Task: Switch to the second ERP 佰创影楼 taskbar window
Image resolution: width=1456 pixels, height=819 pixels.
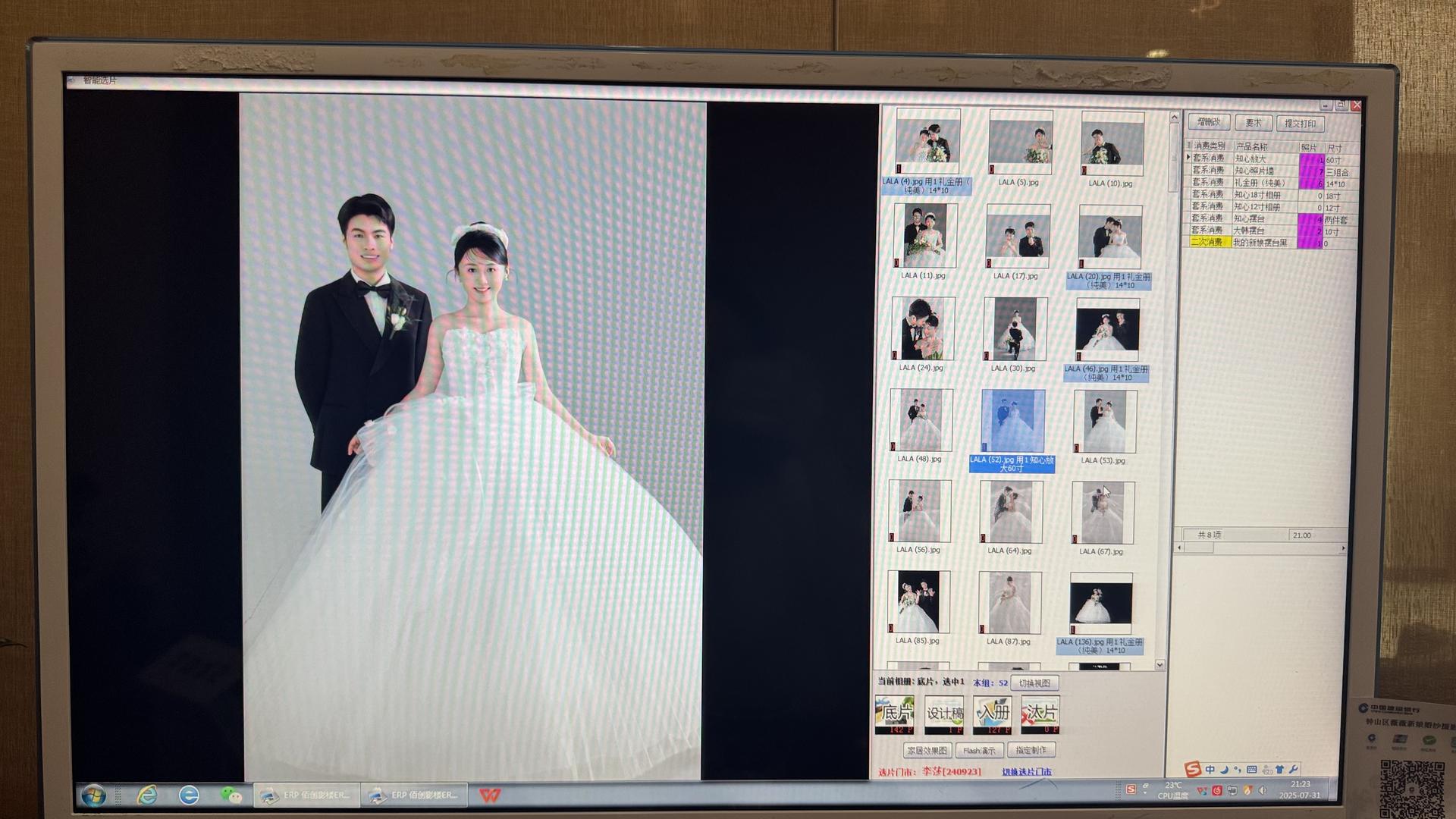Action: click(414, 795)
